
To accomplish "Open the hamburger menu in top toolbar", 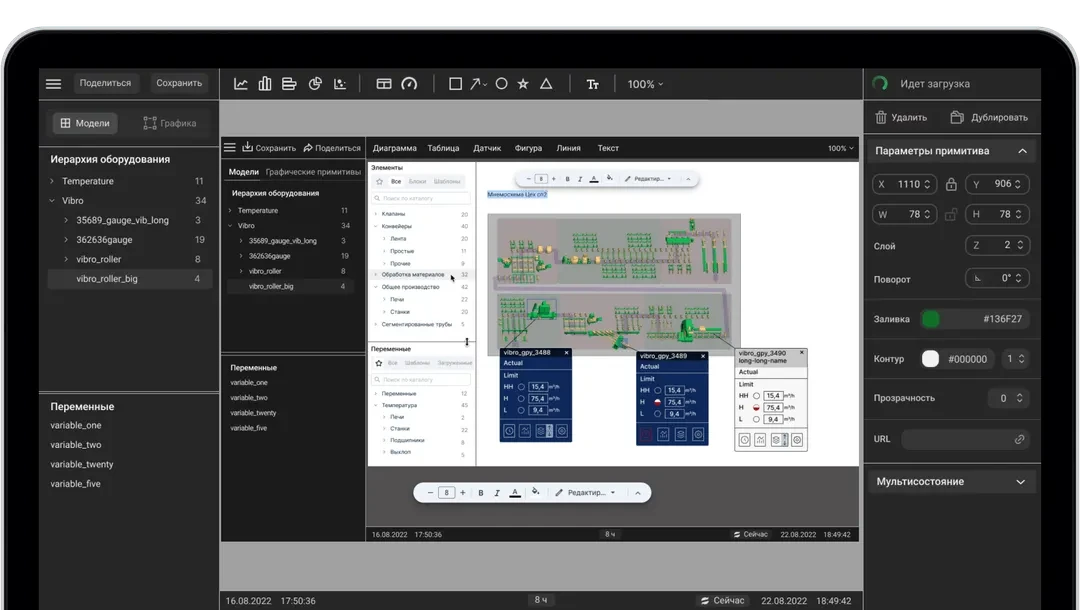I will pyautogui.click(x=54, y=83).
